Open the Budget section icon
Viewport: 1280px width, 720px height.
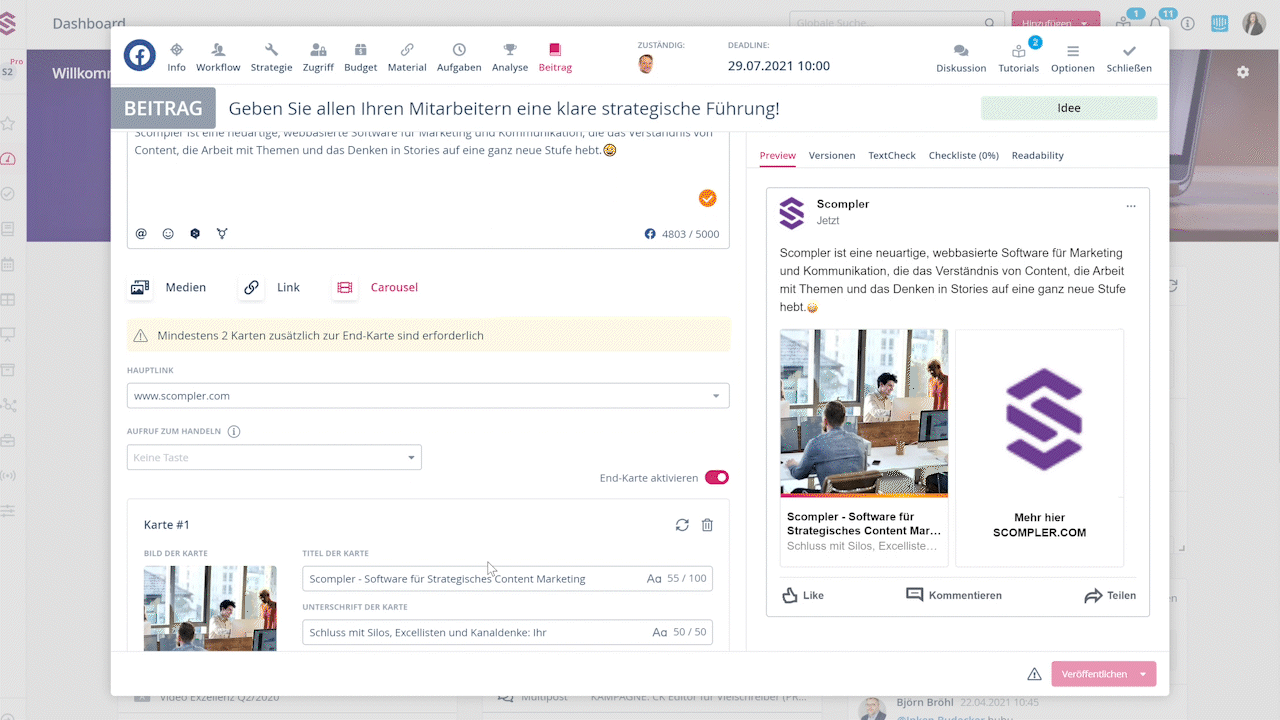360,50
